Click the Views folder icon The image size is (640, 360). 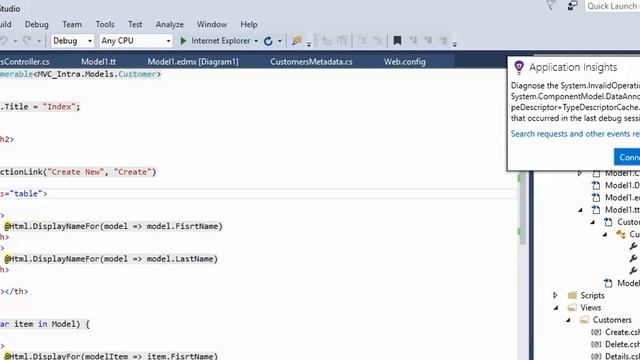[x=572, y=307]
